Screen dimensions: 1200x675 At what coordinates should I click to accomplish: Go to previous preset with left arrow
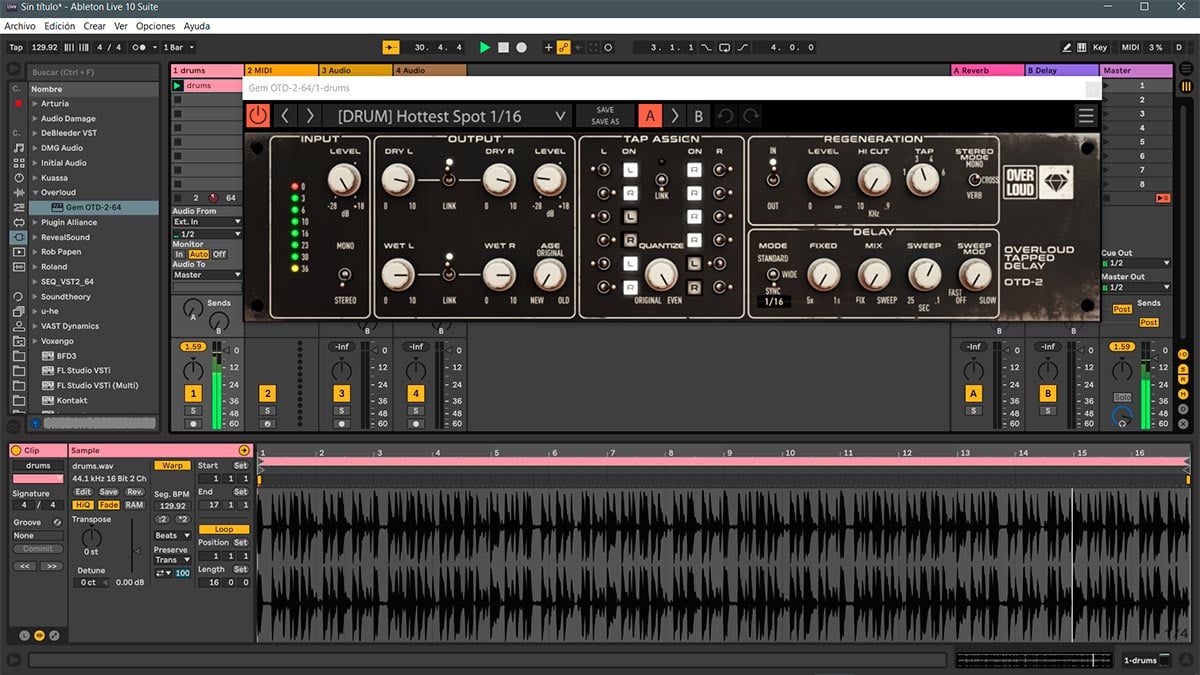285,116
